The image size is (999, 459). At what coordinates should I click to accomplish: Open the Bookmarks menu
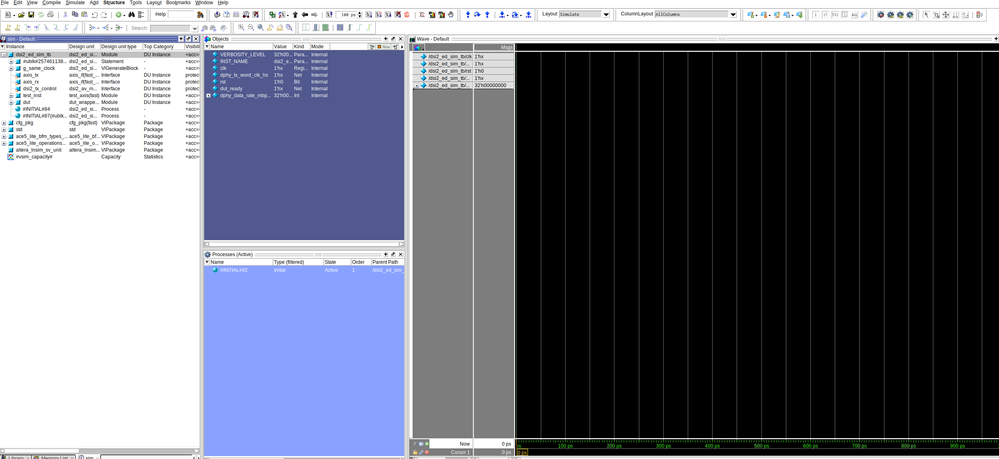[178, 3]
